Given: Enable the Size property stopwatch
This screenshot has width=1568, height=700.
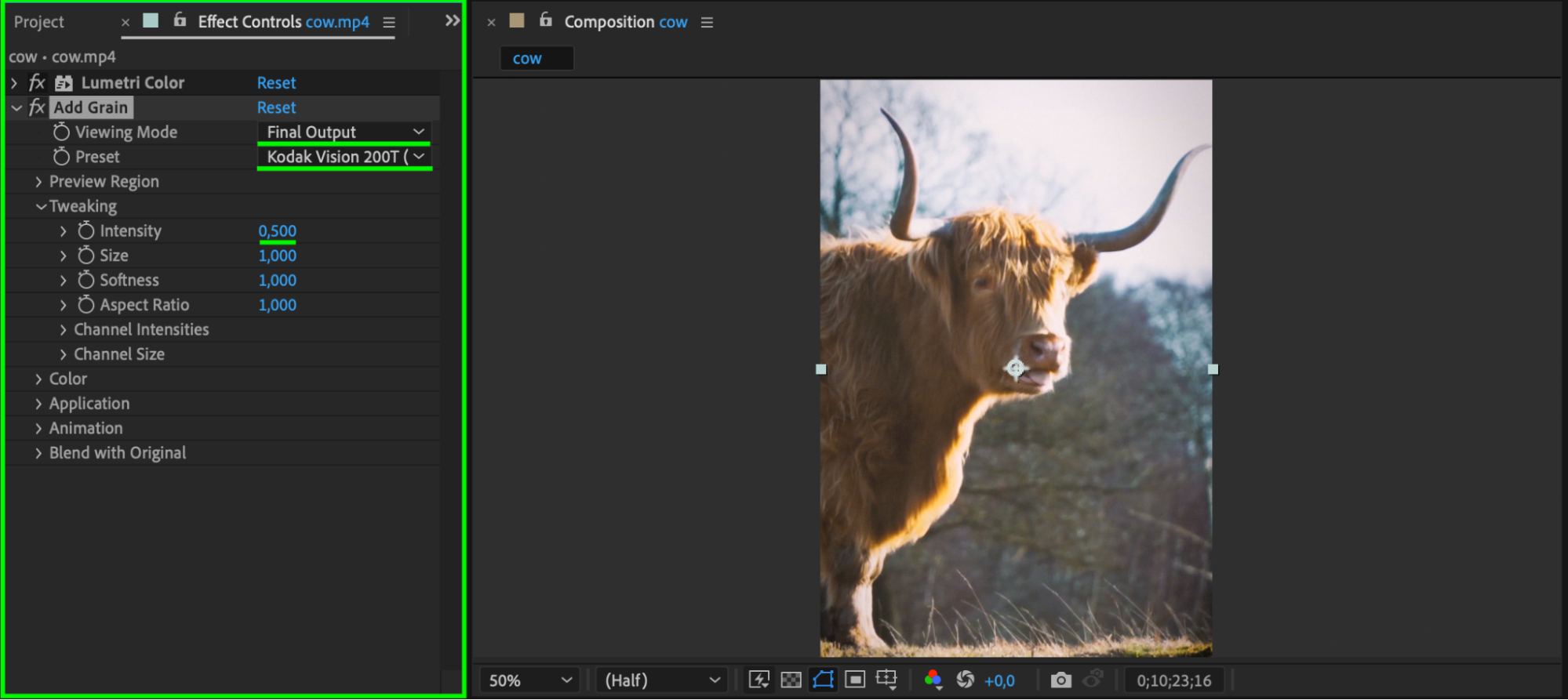Looking at the screenshot, I should tap(86, 256).
